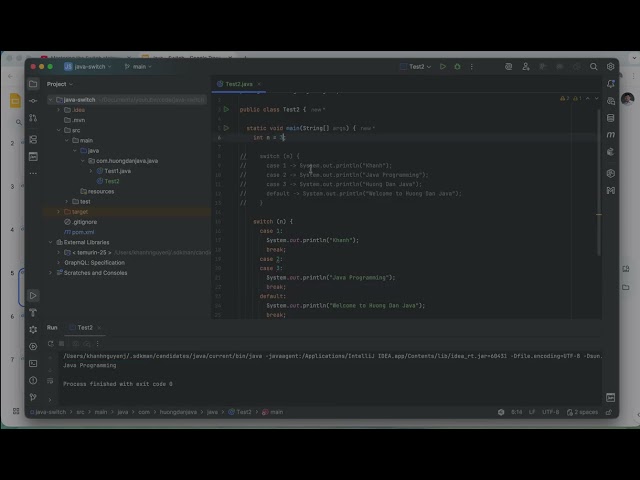Open the Project tool window folder icon
Viewport: 640px width, 480px height.
coord(33,84)
